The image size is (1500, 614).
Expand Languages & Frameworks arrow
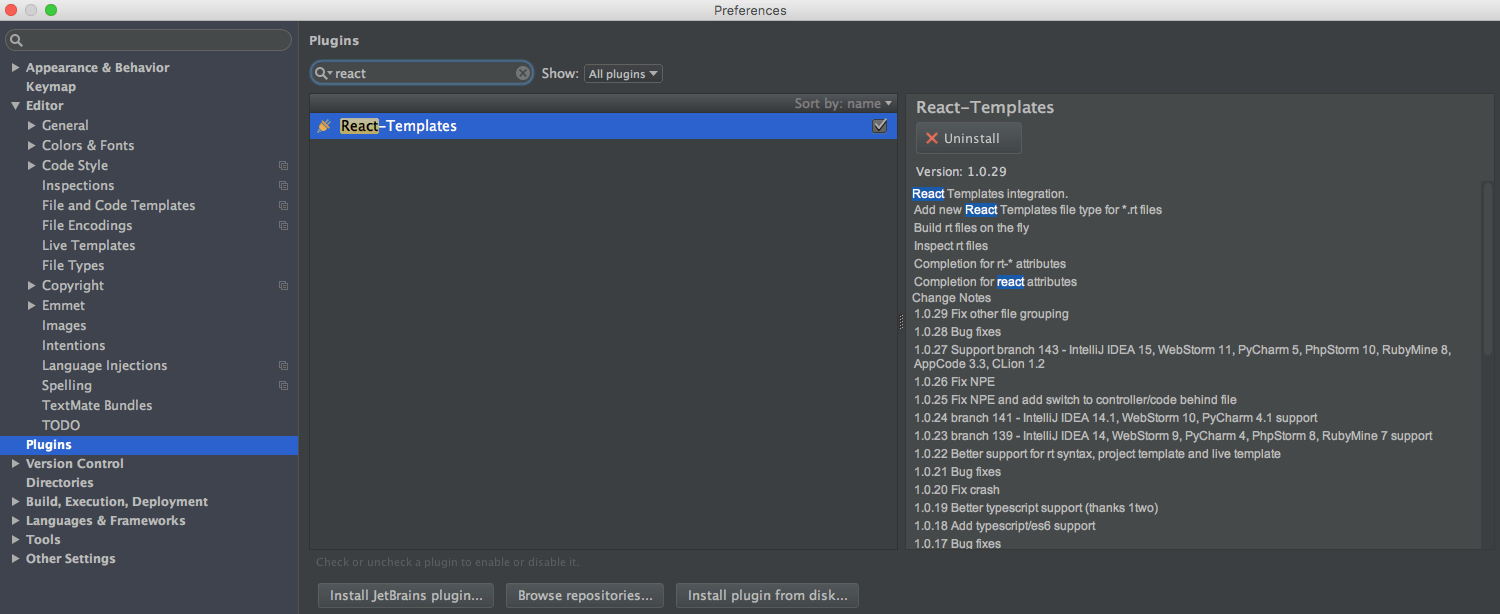pos(15,521)
